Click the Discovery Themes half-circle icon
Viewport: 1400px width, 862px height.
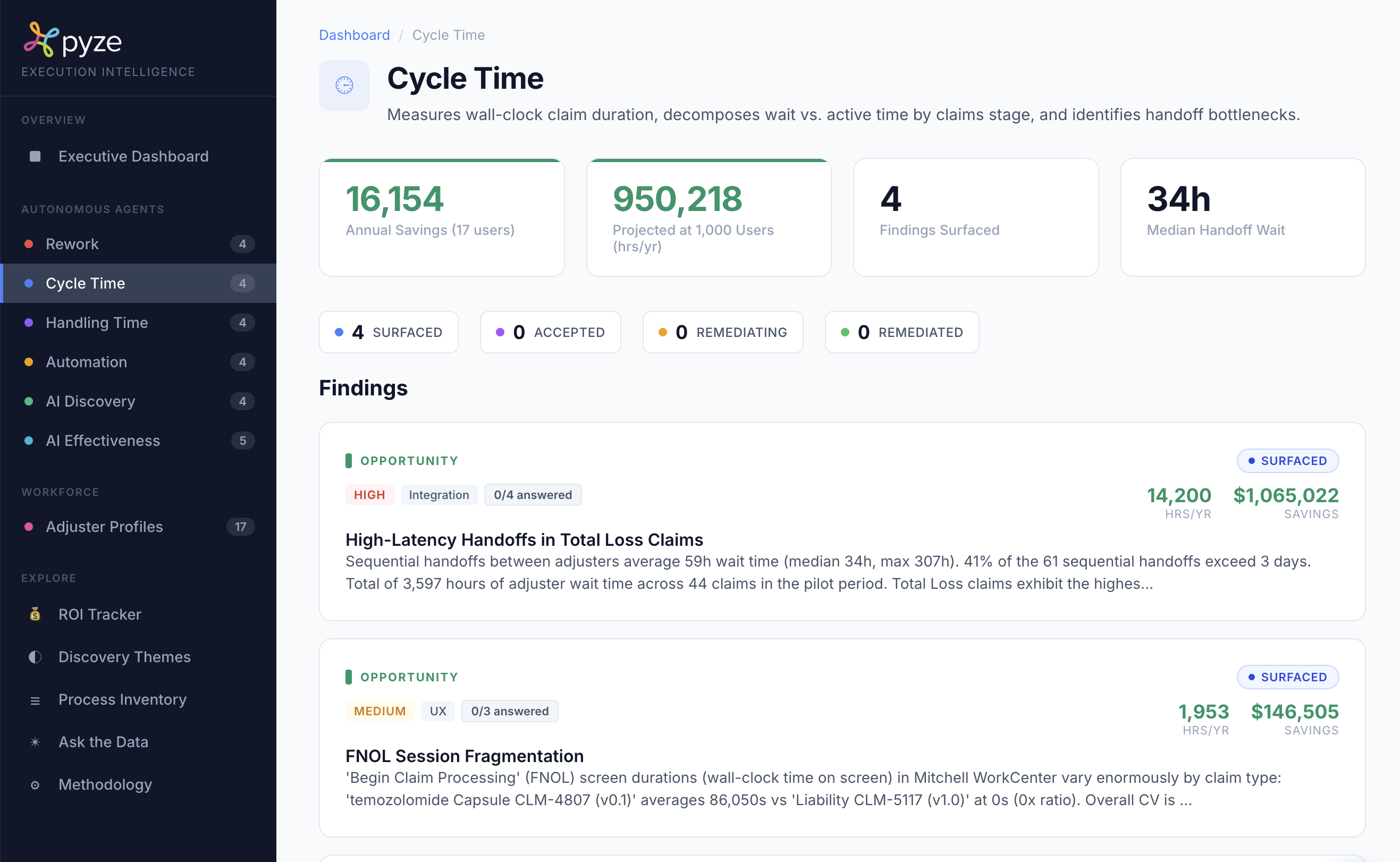tap(35, 657)
